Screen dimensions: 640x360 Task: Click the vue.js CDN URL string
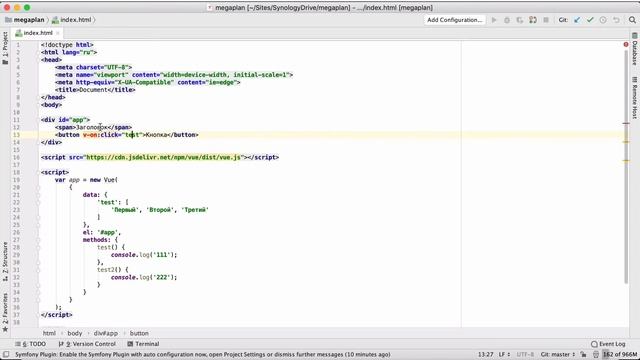(164, 157)
